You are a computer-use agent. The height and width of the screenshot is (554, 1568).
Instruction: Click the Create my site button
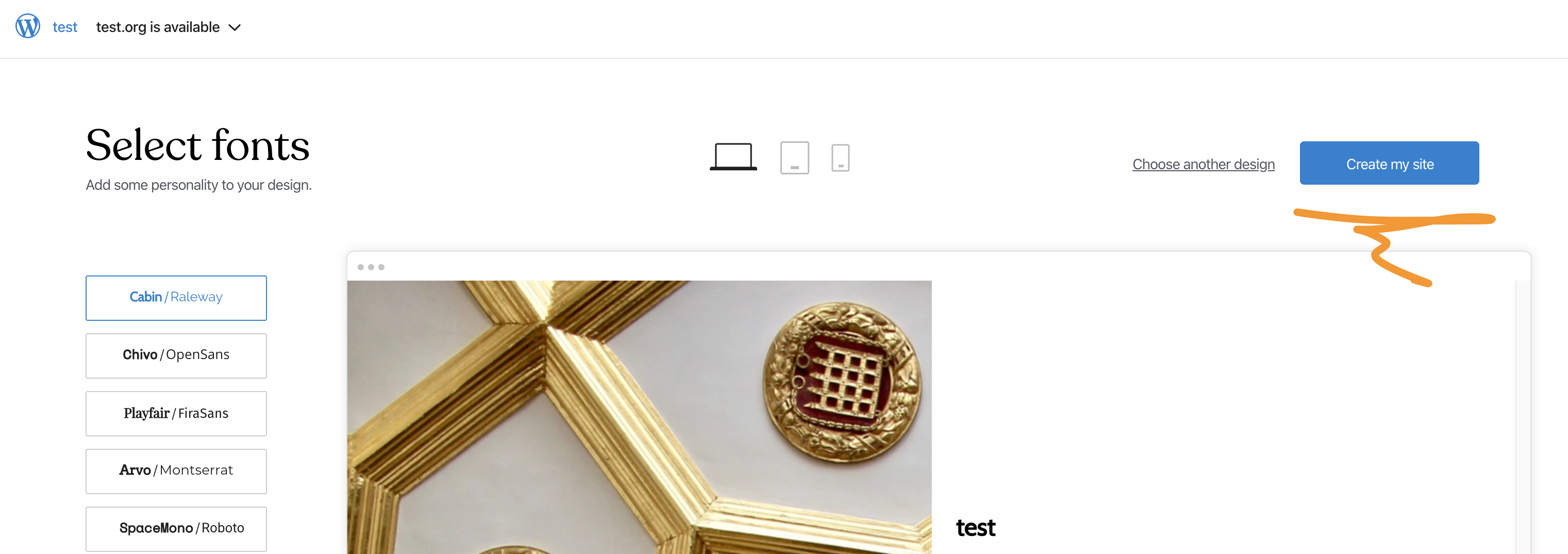pyautogui.click(x=1389, y=164)
